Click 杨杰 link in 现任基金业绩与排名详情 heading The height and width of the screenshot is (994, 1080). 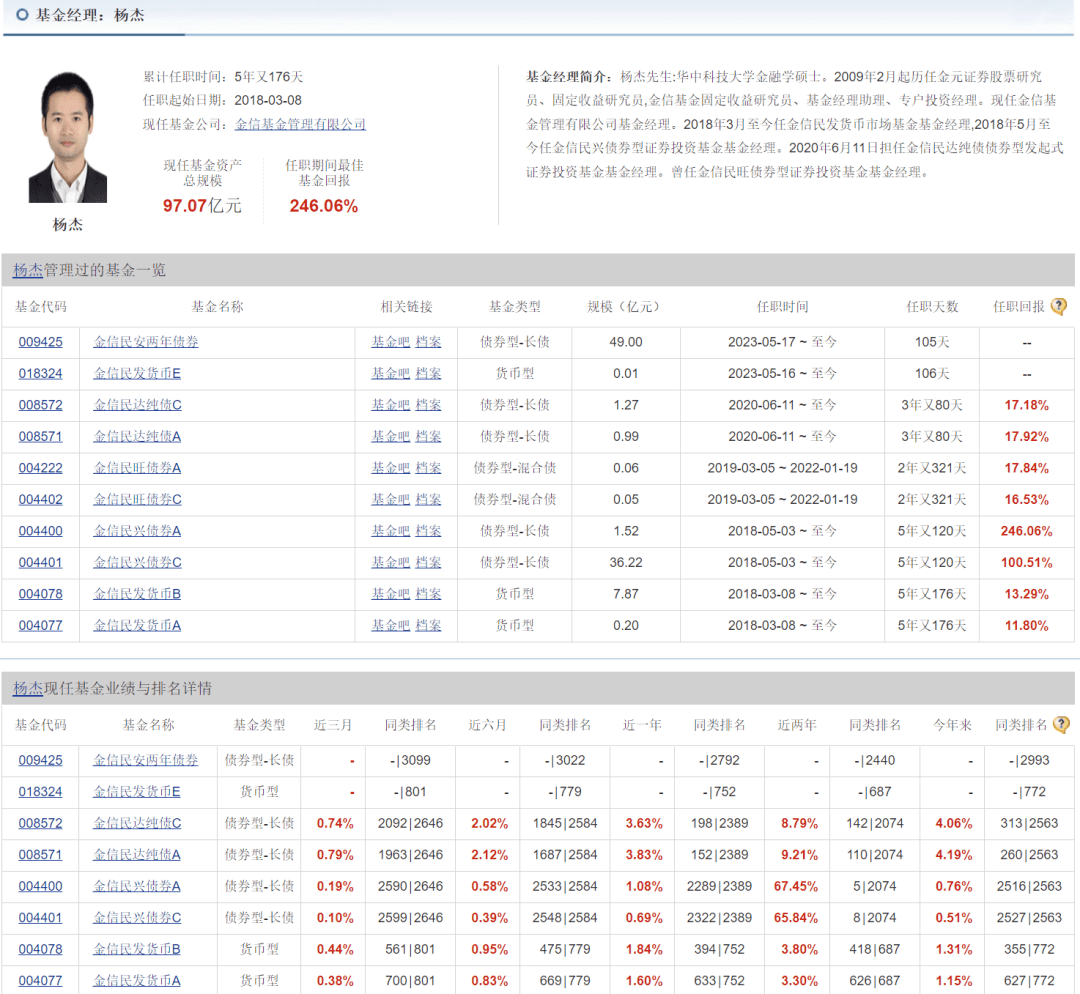pyautogui.click(x=28, y=688)
